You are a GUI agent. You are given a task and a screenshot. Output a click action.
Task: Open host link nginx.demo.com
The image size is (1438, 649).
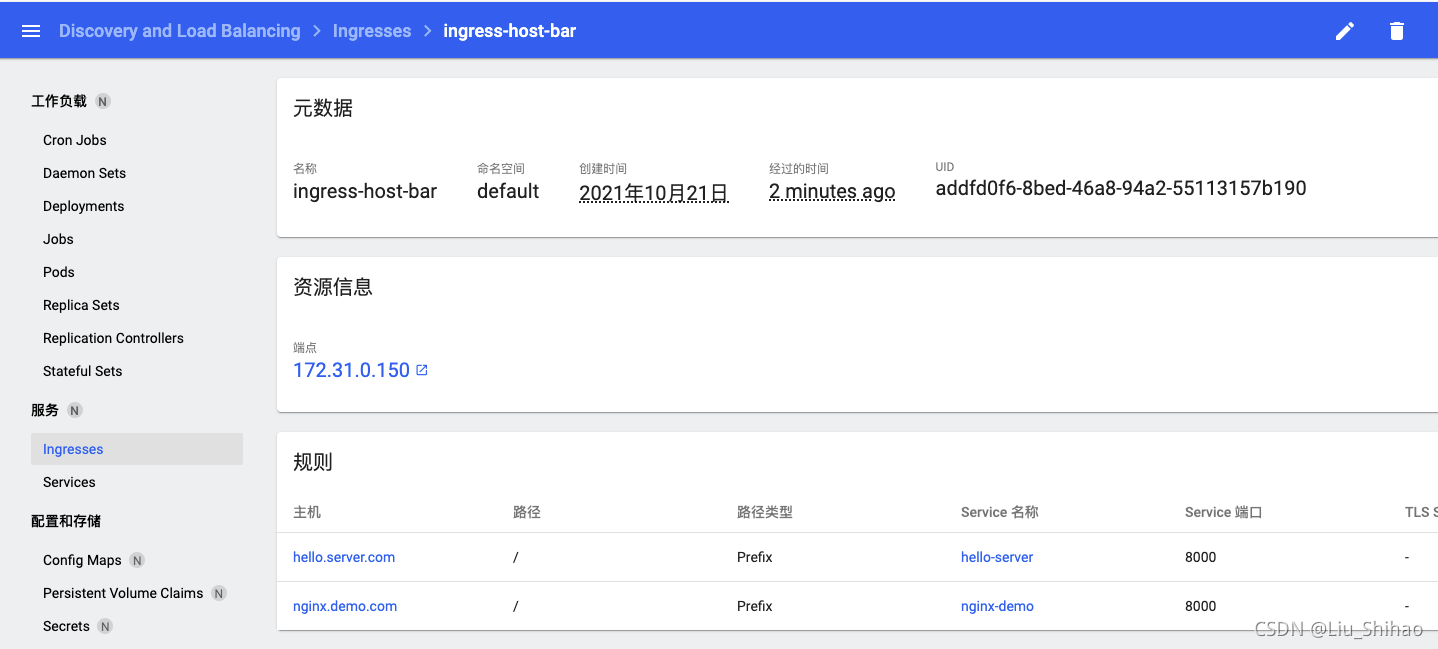pyautogui.click(x=345, y=606)
